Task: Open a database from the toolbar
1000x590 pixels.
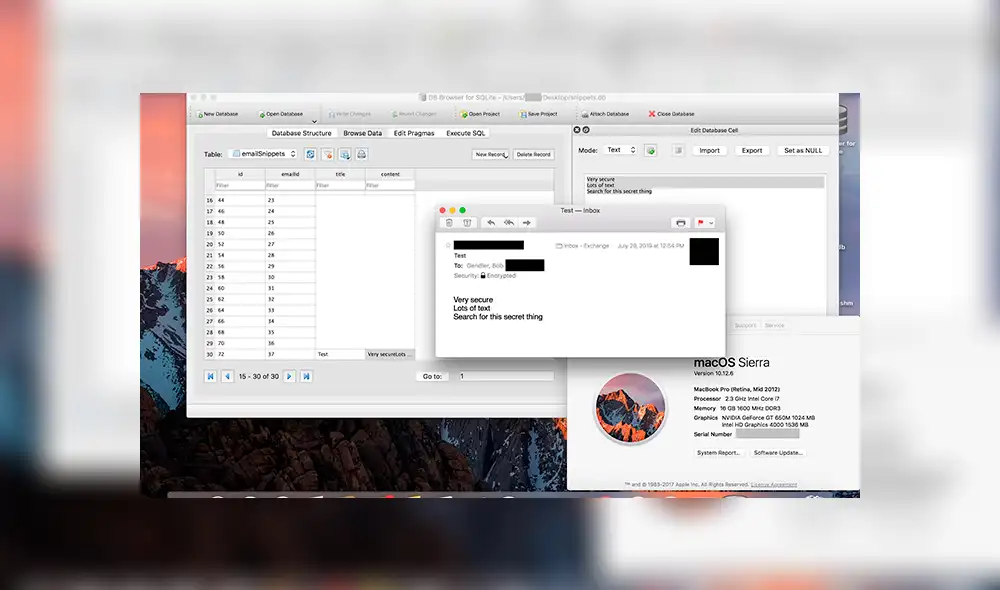Action: tap(284, 113)
